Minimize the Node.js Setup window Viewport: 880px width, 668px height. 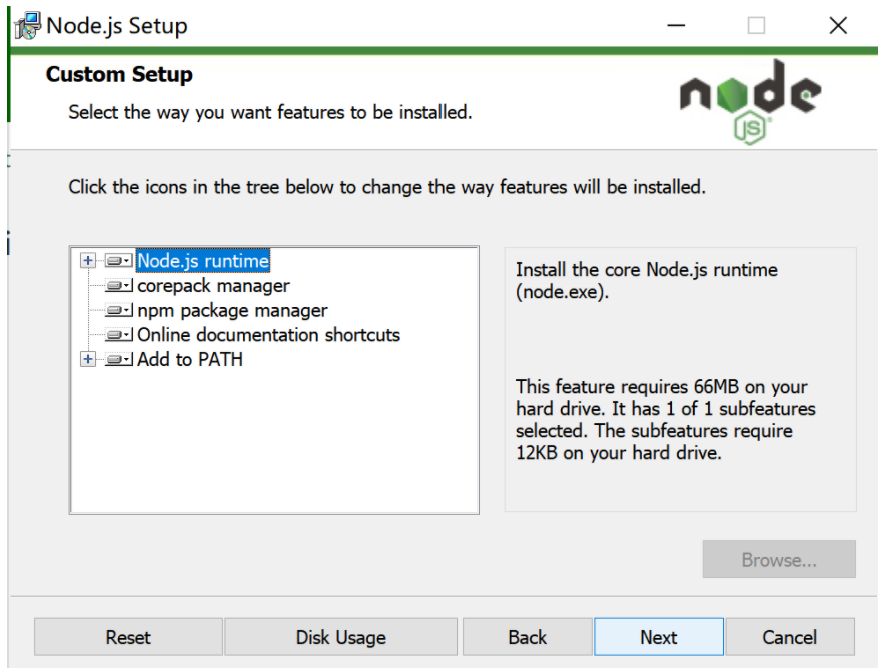point(676,25)
